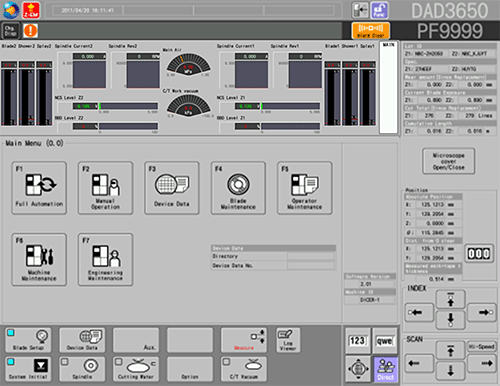The height and width of the screenshot is (386, 500).
Task: Click the orange Alarm Clear button
Action: pyautogui.click(x=371, y=31)
